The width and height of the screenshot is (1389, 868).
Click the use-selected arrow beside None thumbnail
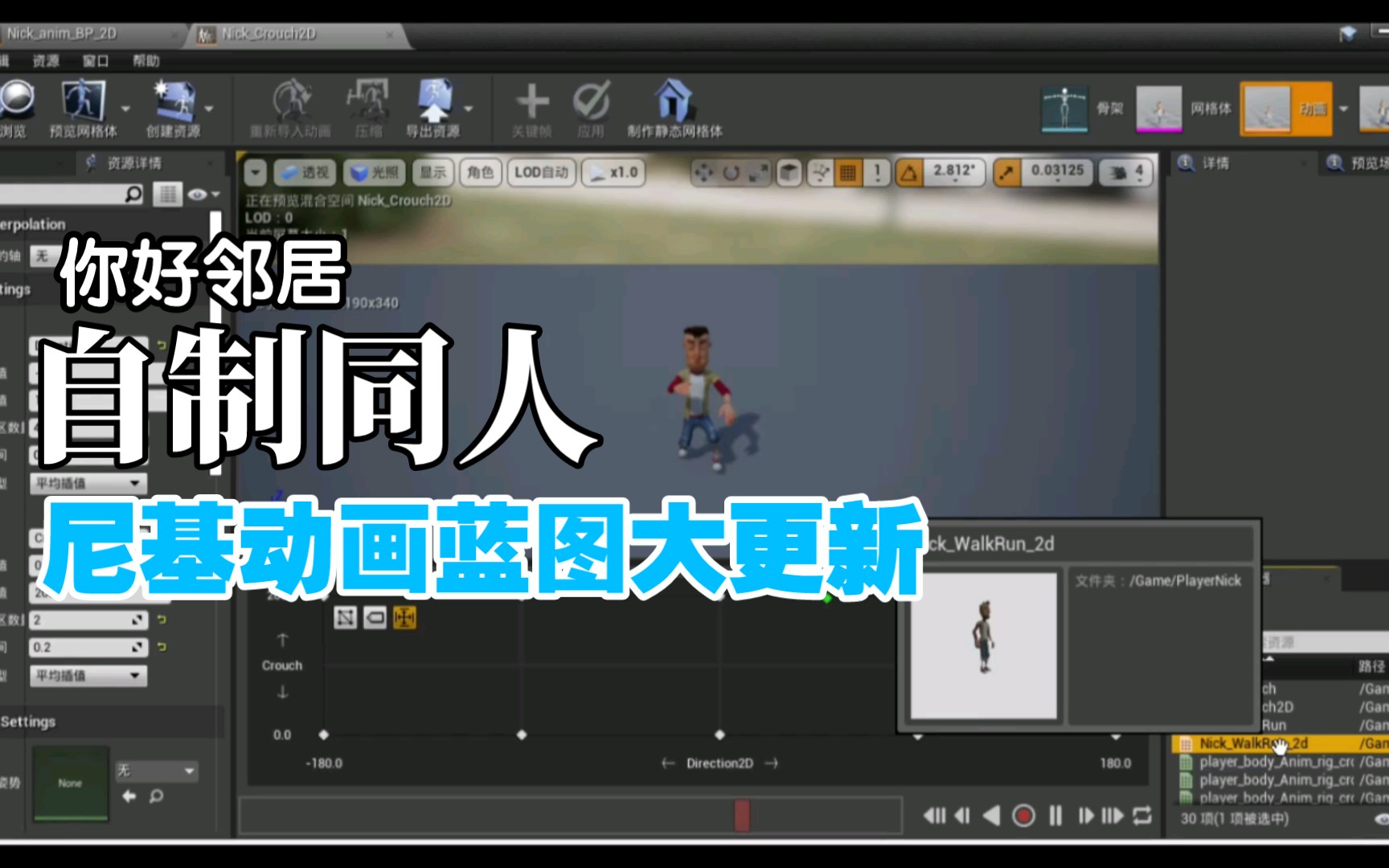(129, 796)
